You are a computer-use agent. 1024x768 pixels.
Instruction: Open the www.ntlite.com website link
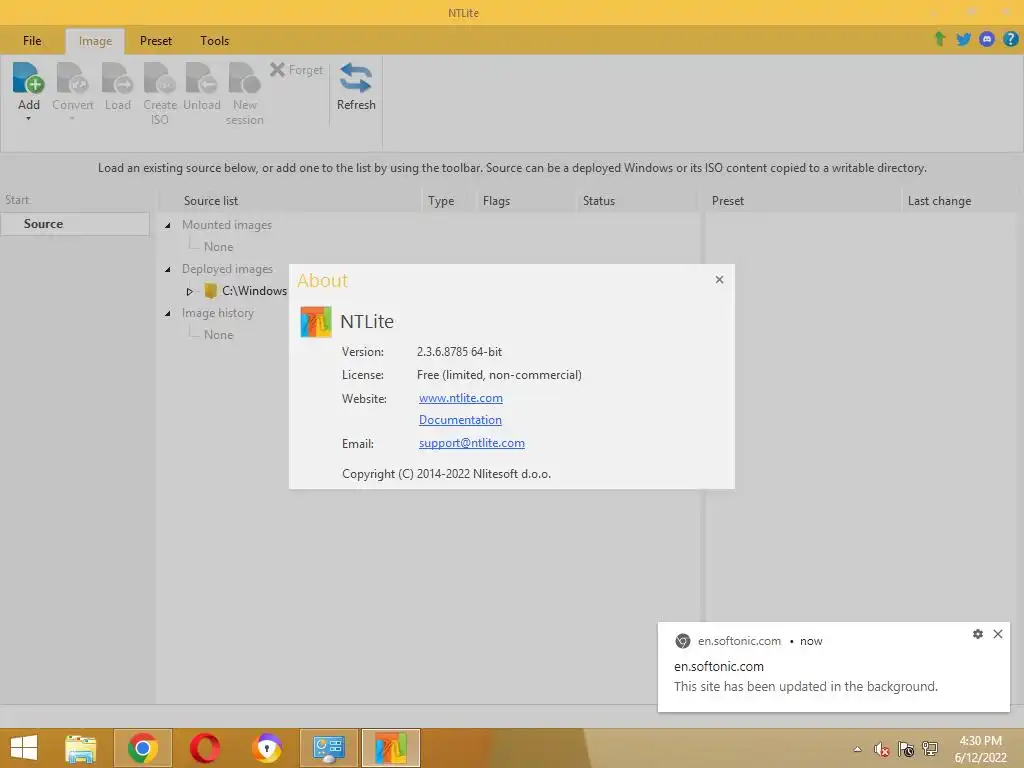(x=460, y=398)
